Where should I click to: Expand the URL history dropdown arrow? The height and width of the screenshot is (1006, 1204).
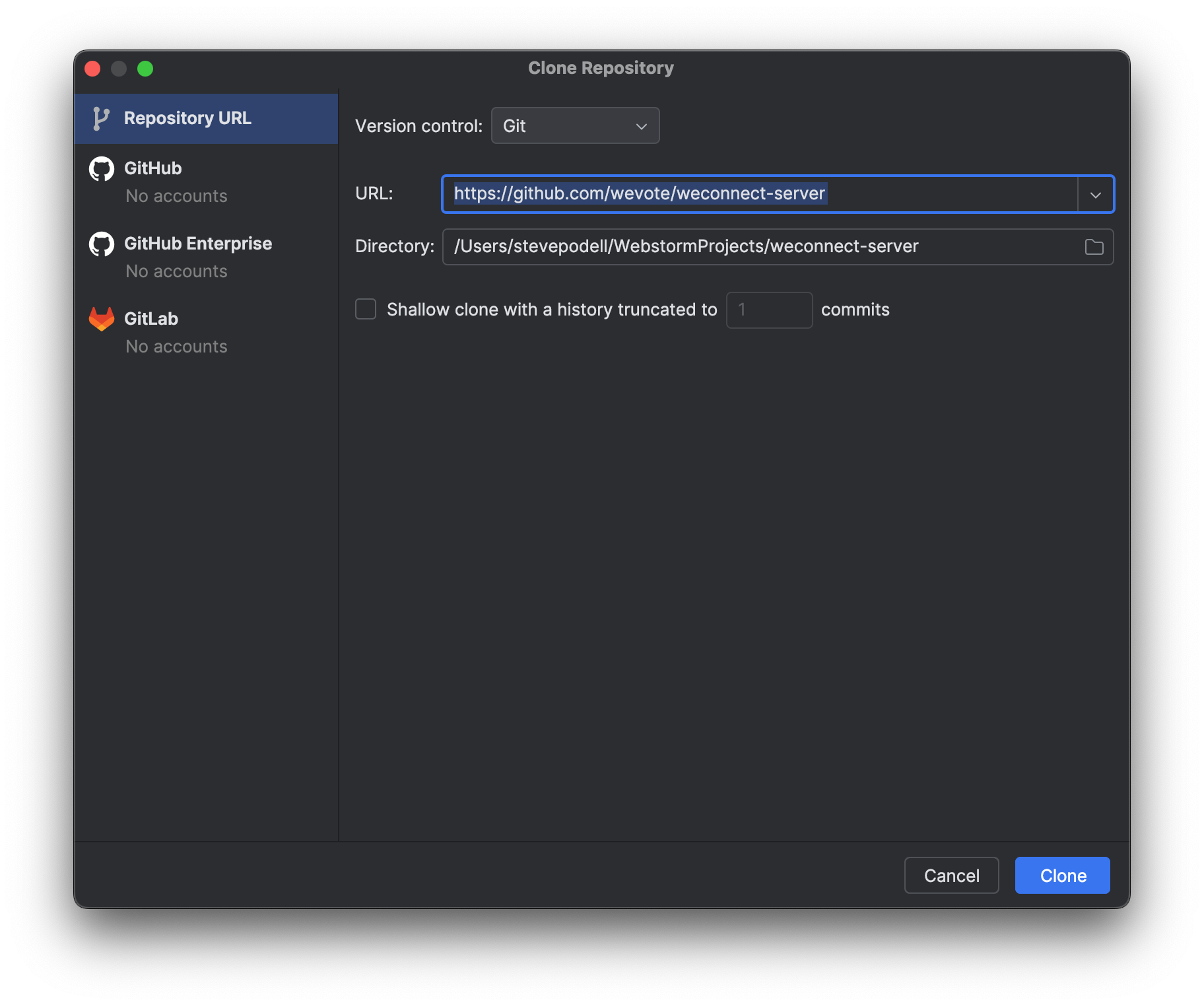[1096, 195]
